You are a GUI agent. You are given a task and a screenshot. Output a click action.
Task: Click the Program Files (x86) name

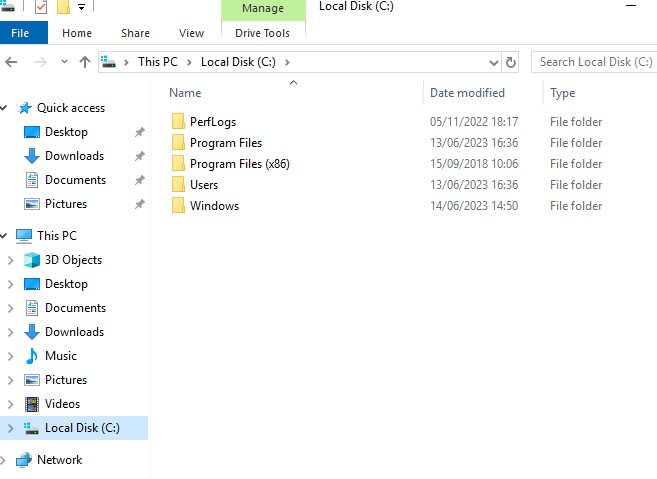click(240, 164)
